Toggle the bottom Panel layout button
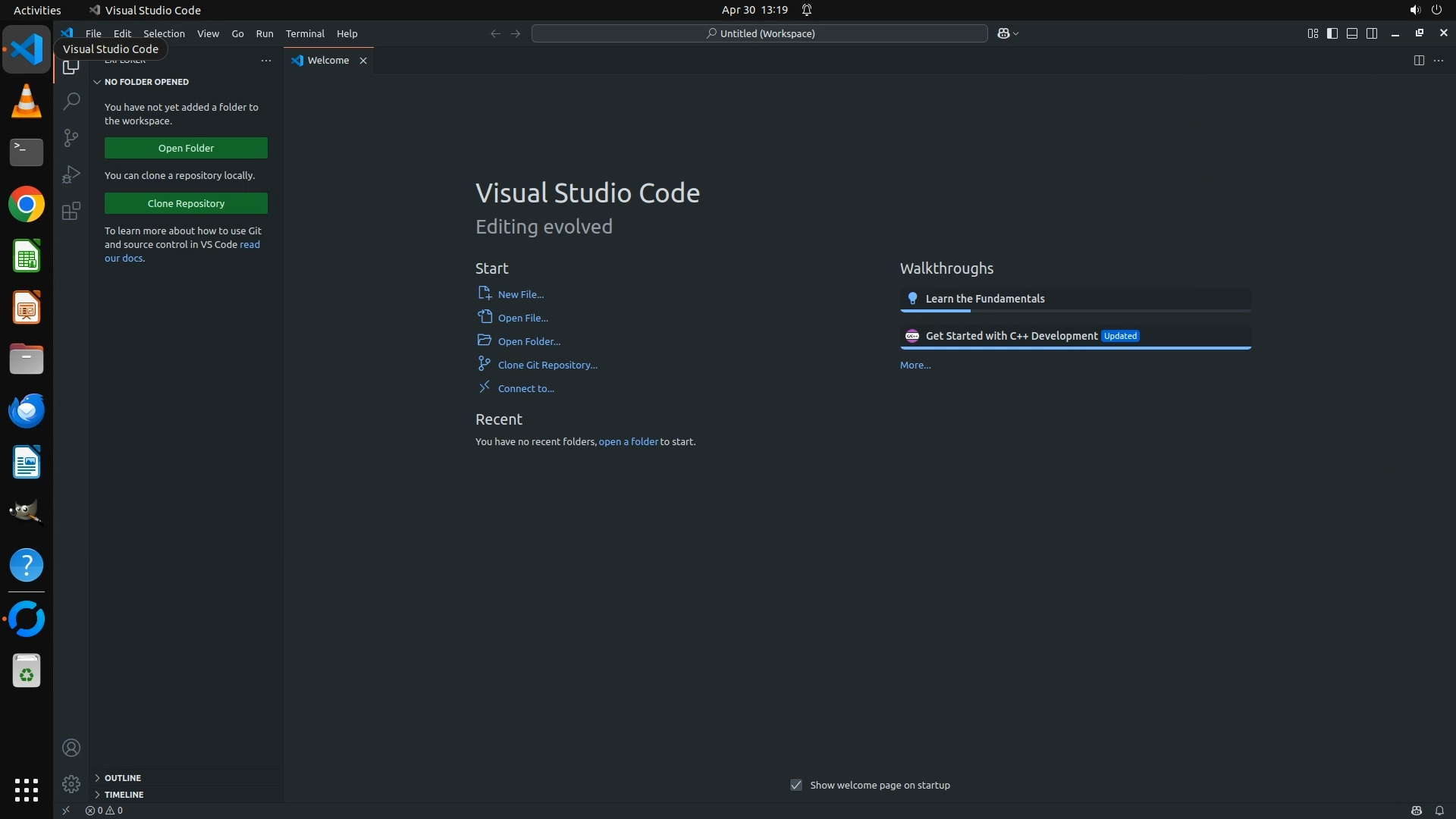 [x=1351, y=33]
